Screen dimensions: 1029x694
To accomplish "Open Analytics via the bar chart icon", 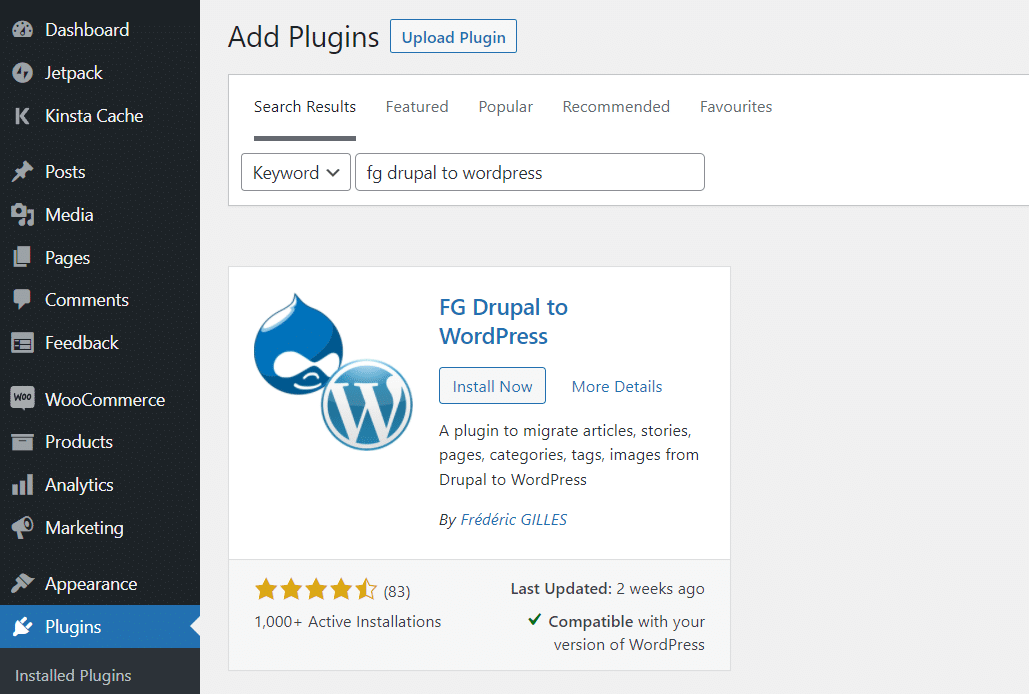I will point(22,484).
